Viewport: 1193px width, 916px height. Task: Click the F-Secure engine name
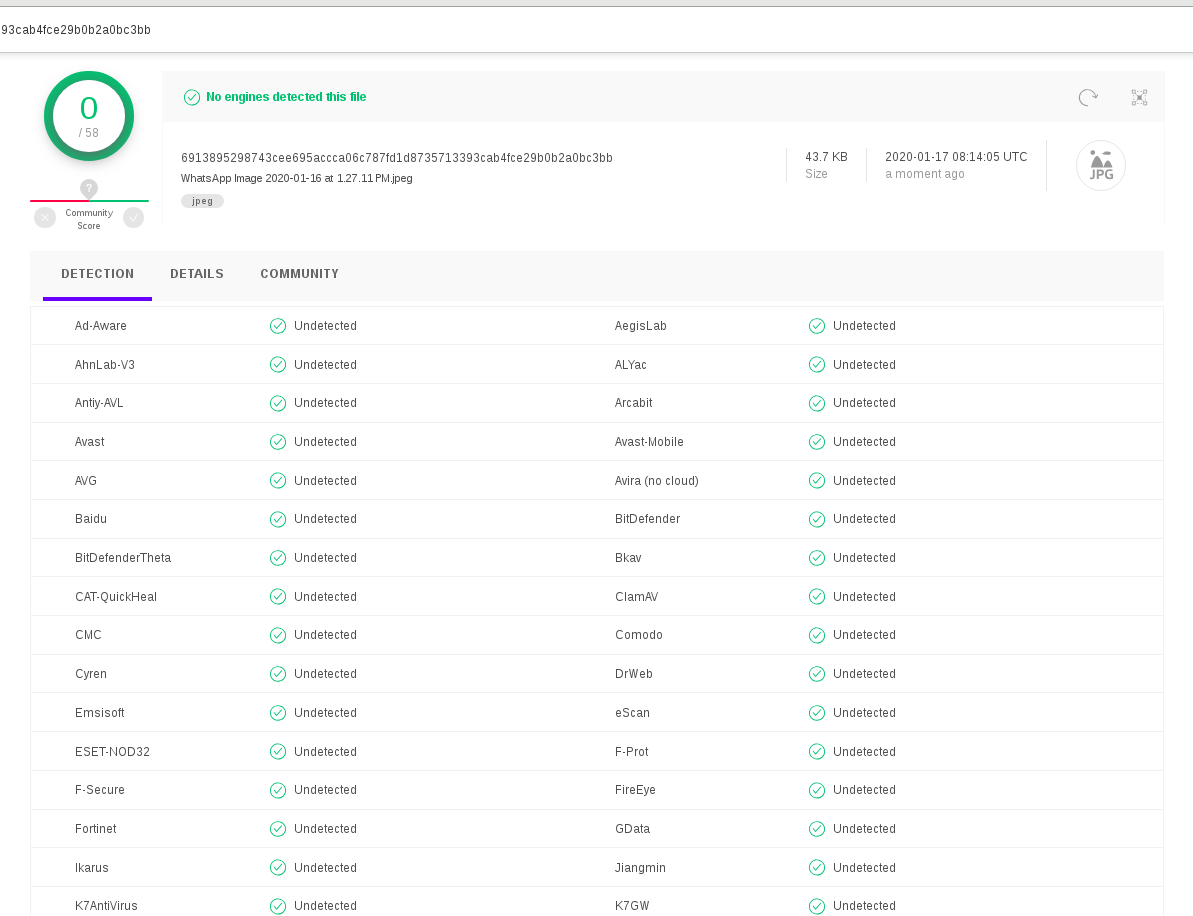tap(100, 790)
